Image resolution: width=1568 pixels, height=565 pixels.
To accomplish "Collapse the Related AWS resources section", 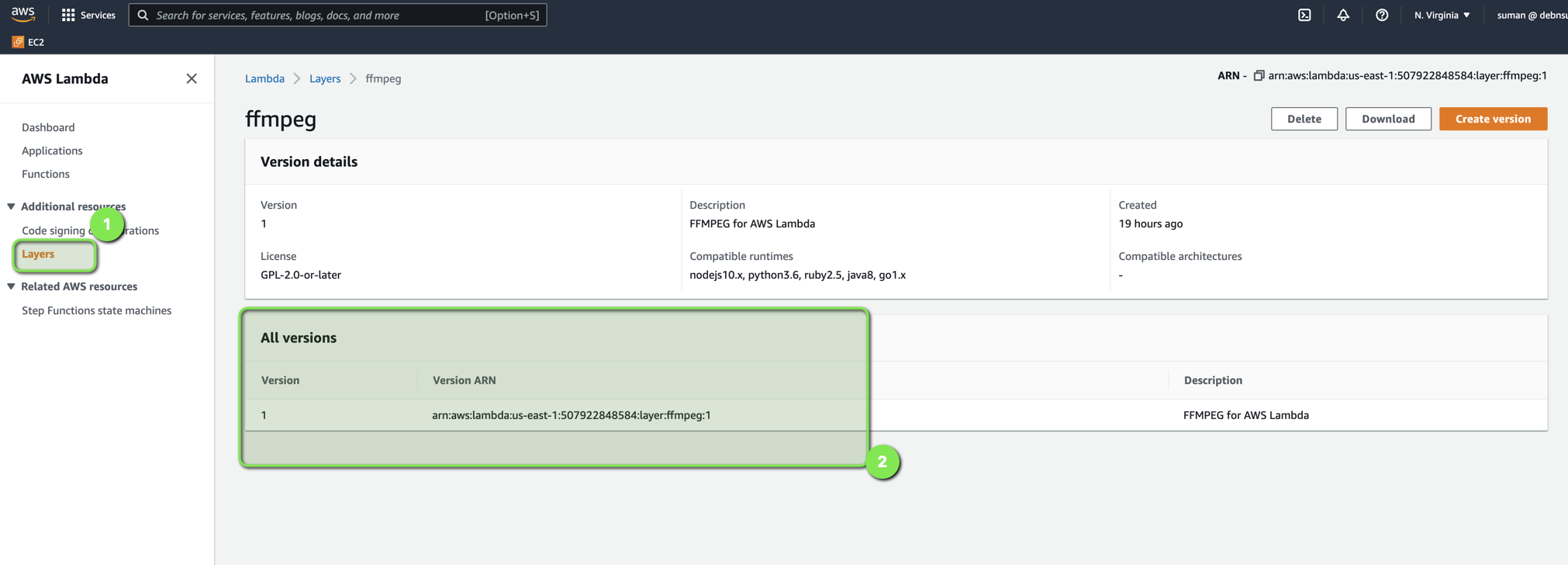I will click(x=11, y=286).
